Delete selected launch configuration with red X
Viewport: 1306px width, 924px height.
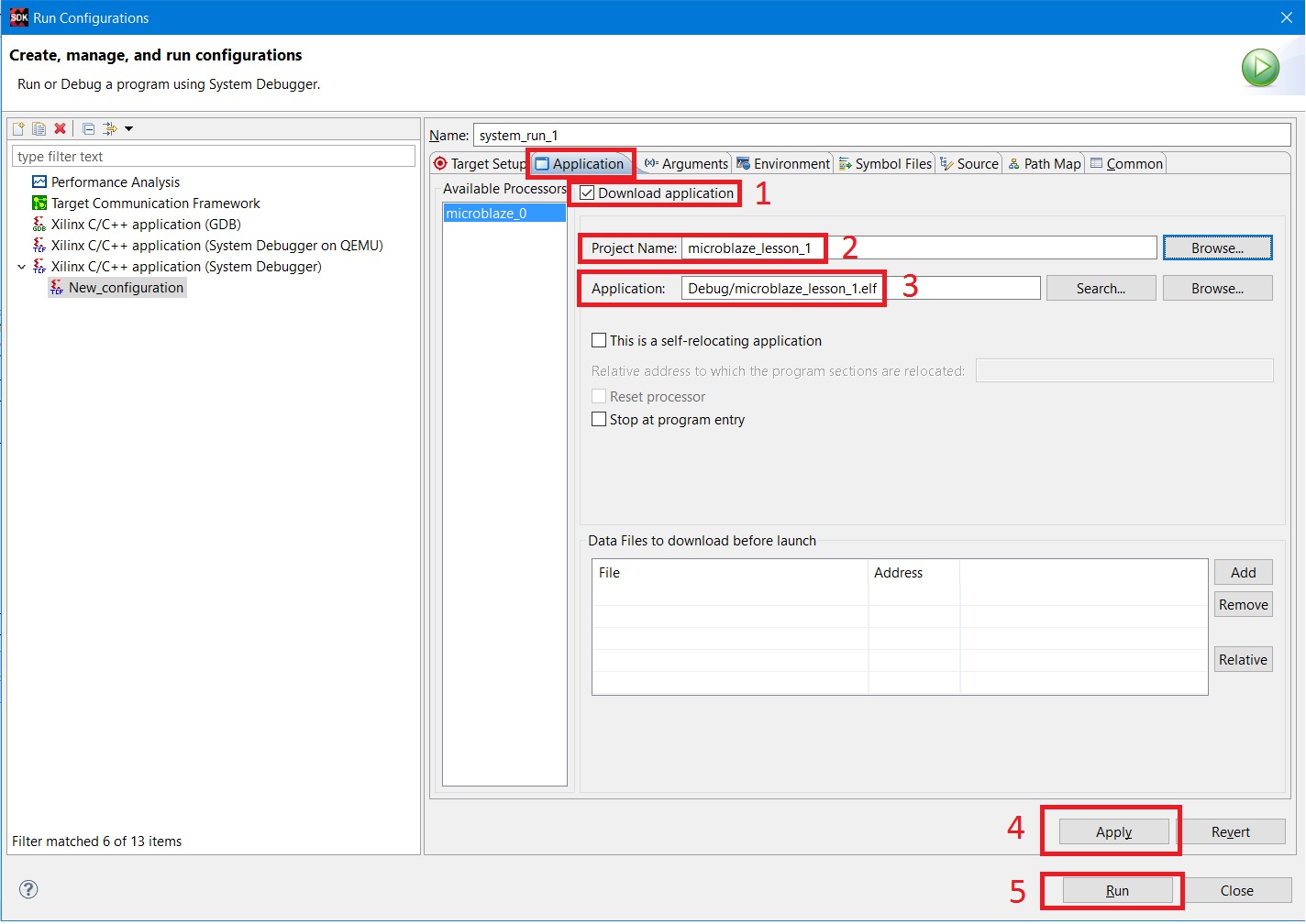[x=61, y=129]
